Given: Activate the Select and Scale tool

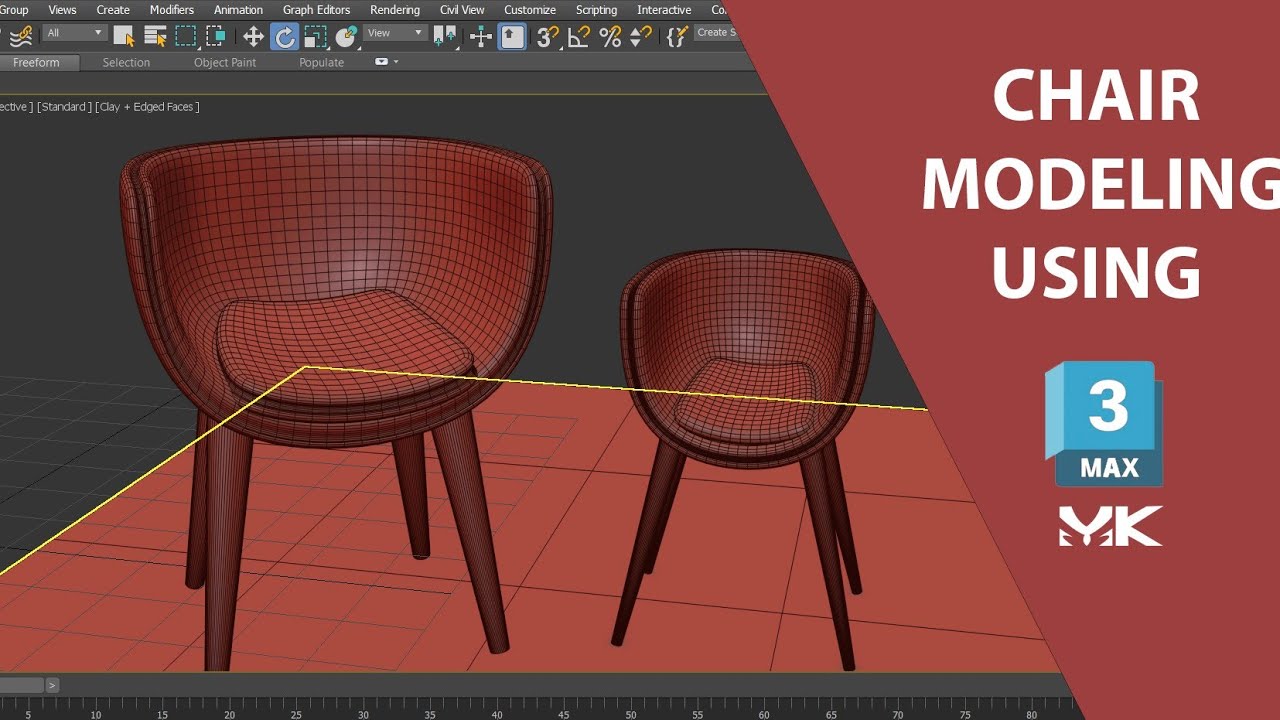Looking at the screenshot, I should tap(315, 37).
